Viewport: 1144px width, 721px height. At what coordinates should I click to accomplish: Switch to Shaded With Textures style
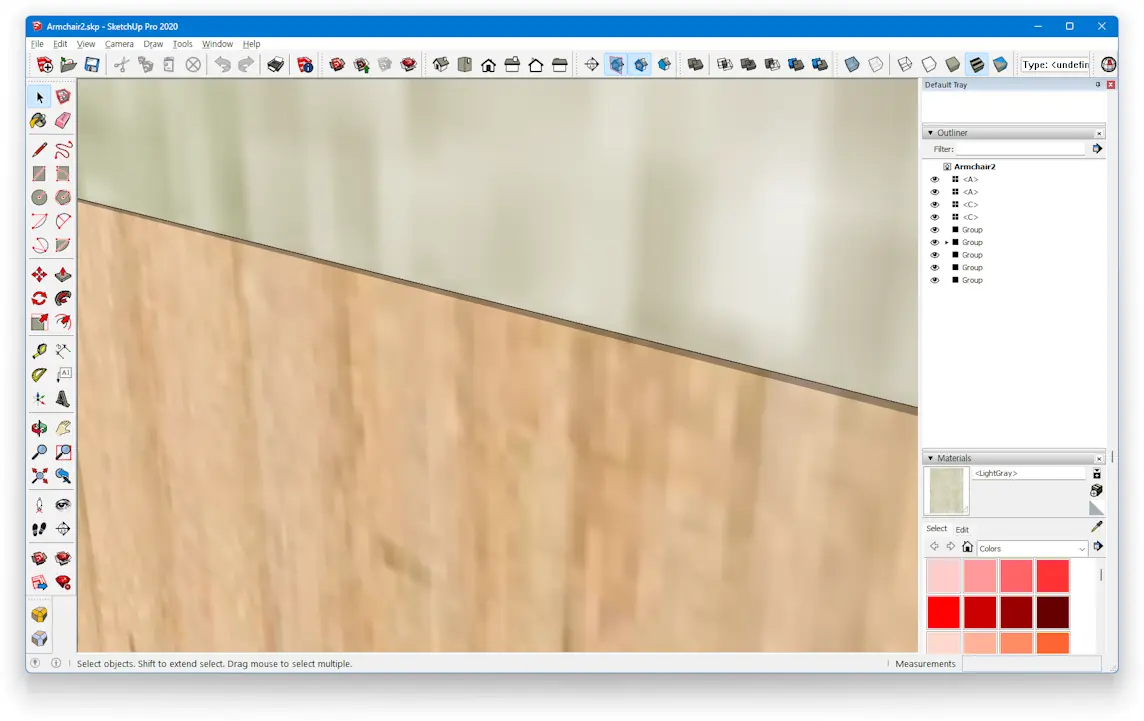pos(976,65)
